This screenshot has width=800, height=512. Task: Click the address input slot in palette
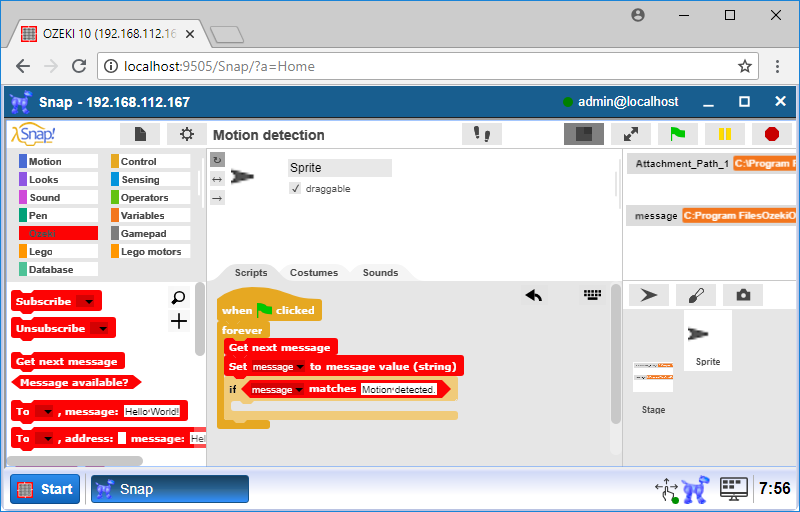pos(122,439)
